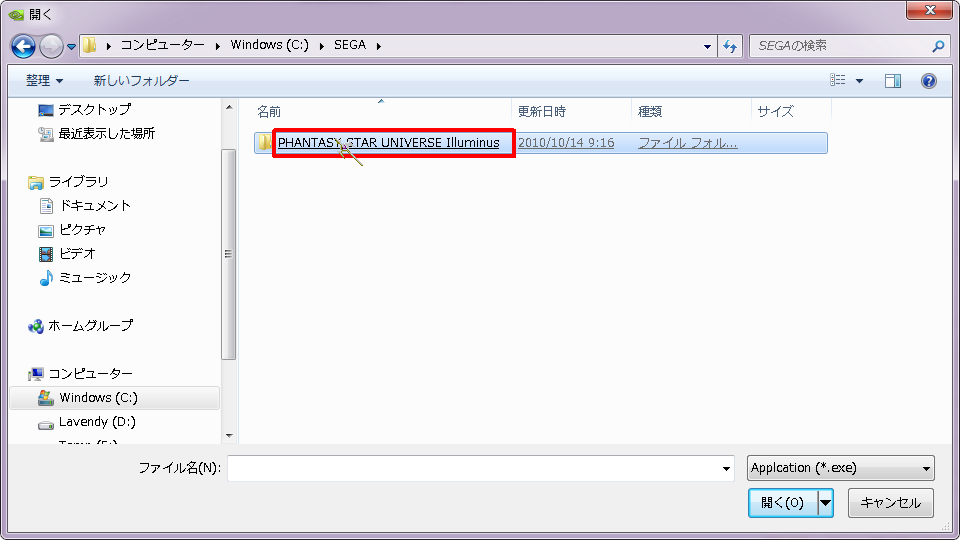Image resolution: width=960 pixels, height=540 pixels.
Task: Select コンピューター in navigation pane tree
Action: tap(91, 373)
